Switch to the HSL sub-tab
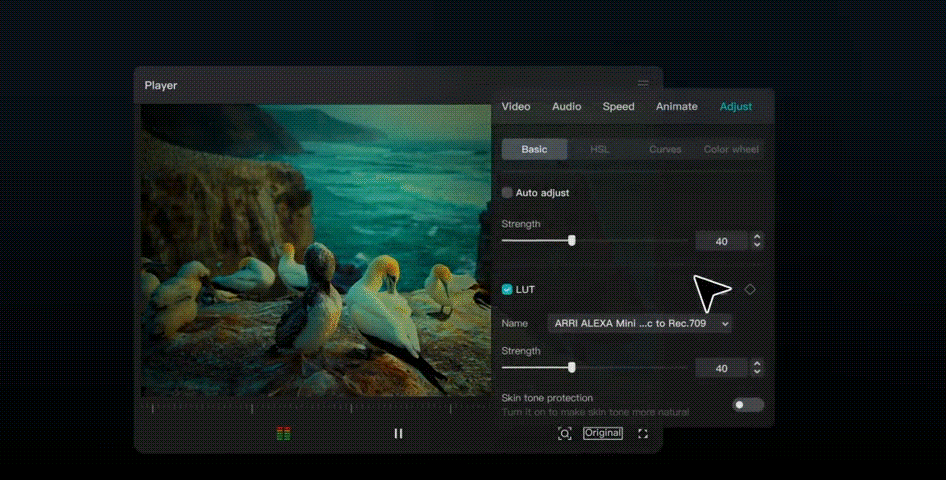 click(x=600, y=150)
